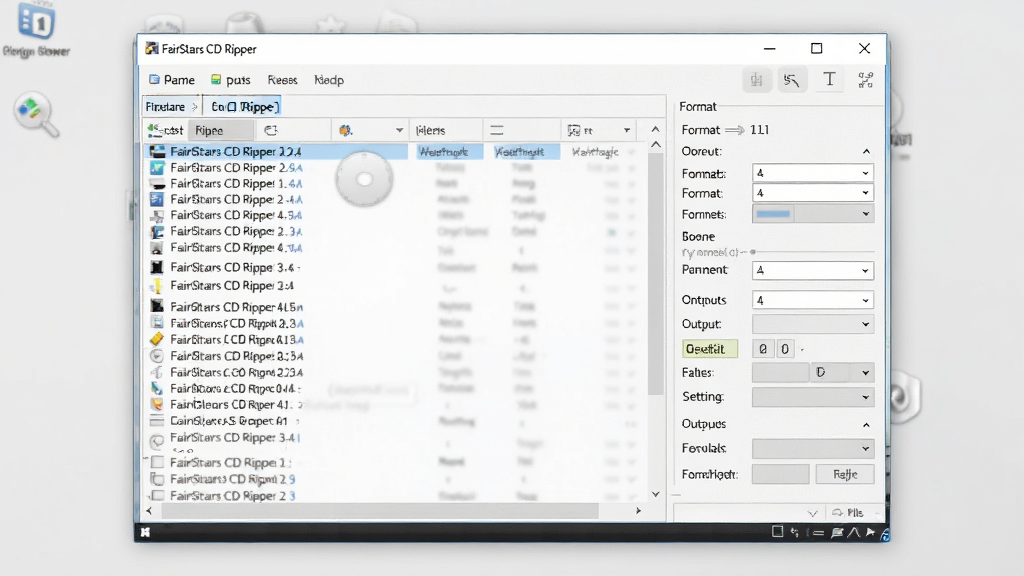Open the 'Plerign Biower' desktop shortcut
Image resolution: width=1024 pixels, height=576 pixels.
[x=37, y=29]
